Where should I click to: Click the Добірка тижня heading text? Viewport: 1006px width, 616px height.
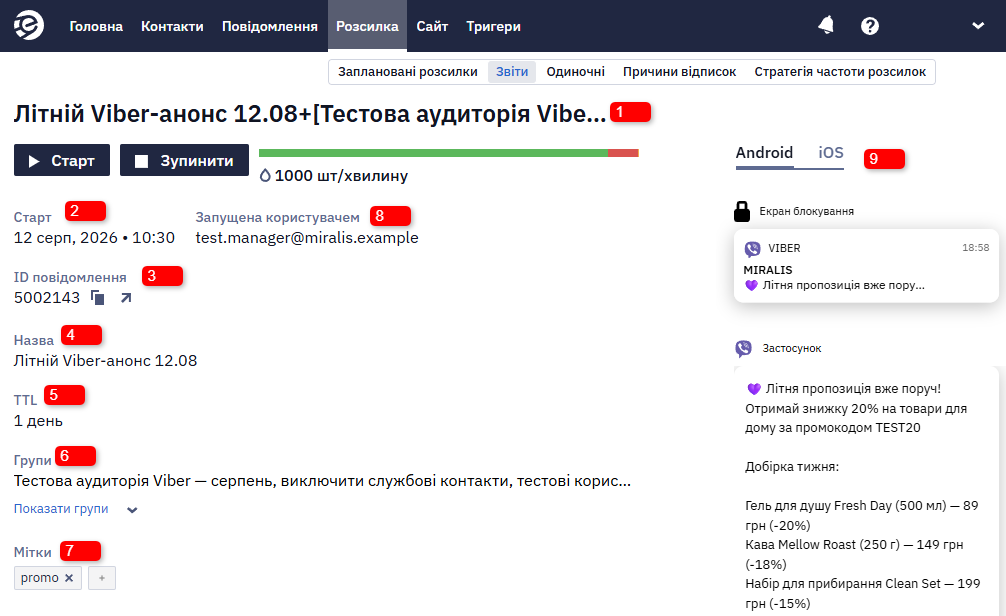pyautogui.click(x=792, y=467)
